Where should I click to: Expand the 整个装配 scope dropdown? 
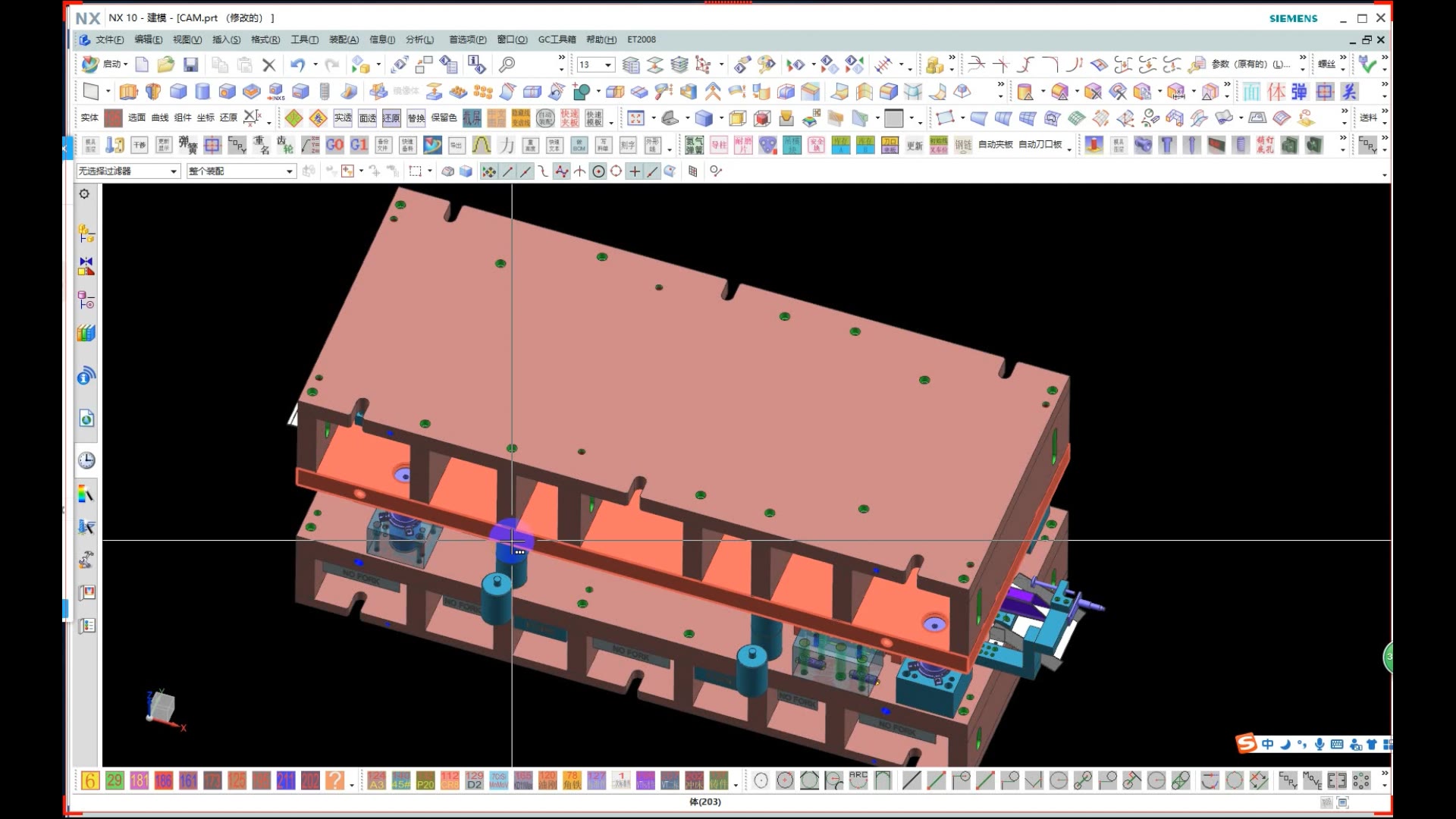point(240,171)
